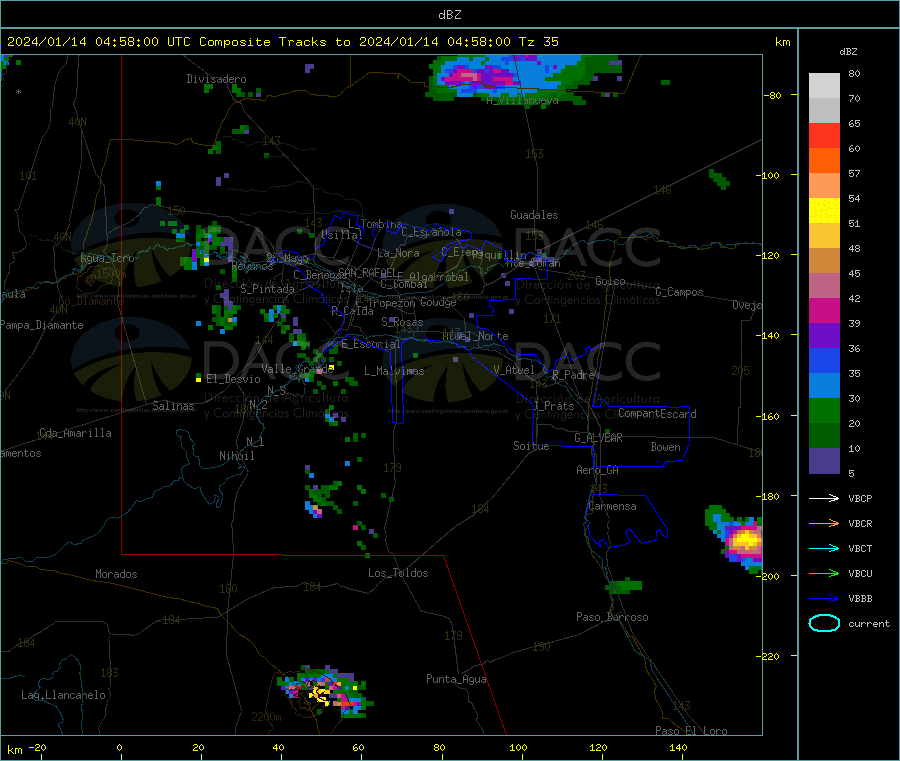Select the 20 dBZ green color swatch

point(824,410)
